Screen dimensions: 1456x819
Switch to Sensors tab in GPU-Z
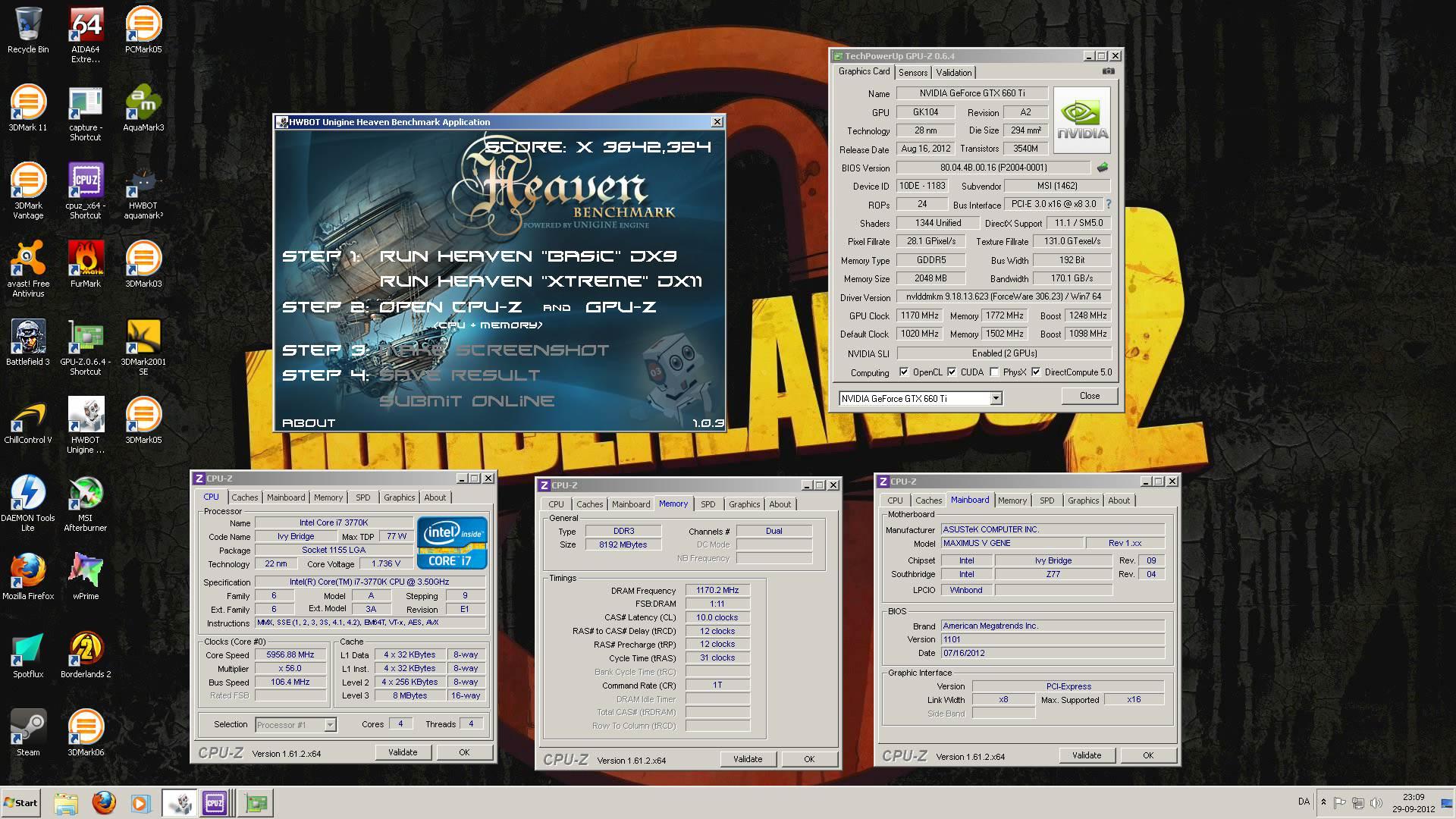pyautogui.click(x=913, y=73)
